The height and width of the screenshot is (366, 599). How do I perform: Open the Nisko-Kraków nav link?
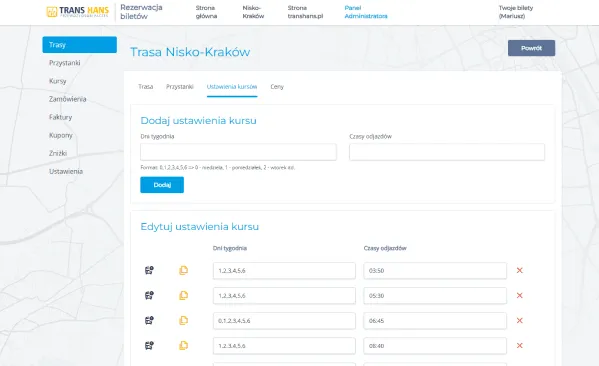coord(253,12)
